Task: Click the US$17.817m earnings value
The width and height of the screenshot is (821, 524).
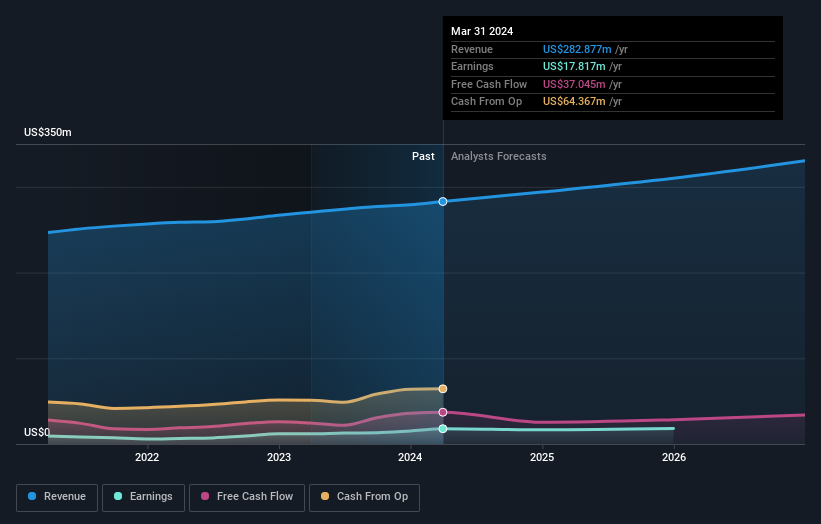Action: click(574, 66)
